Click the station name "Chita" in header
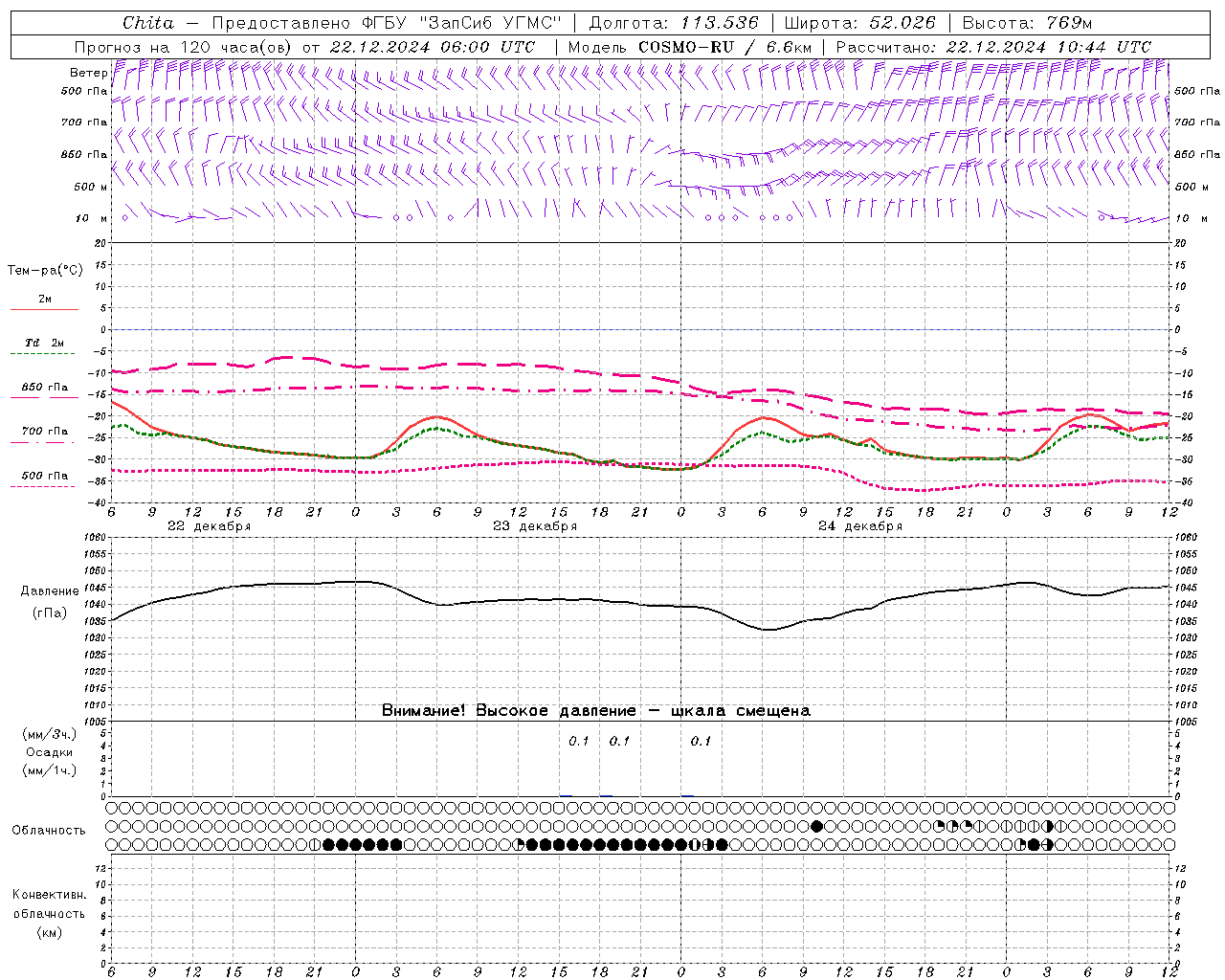Image resolution: width=1225 pixels, height=980 pixels. tap(148, 23)
